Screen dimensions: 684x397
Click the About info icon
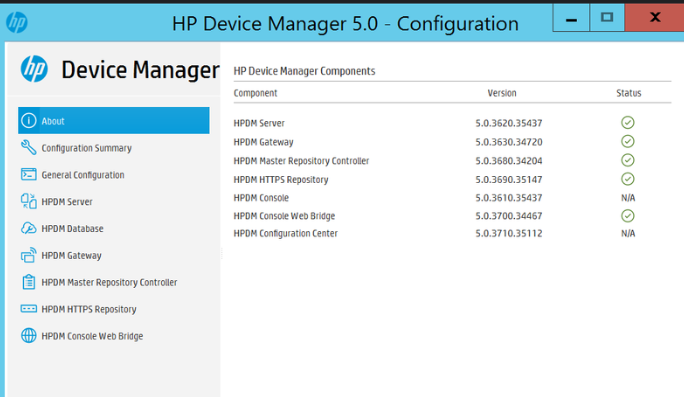coord(29,120)
